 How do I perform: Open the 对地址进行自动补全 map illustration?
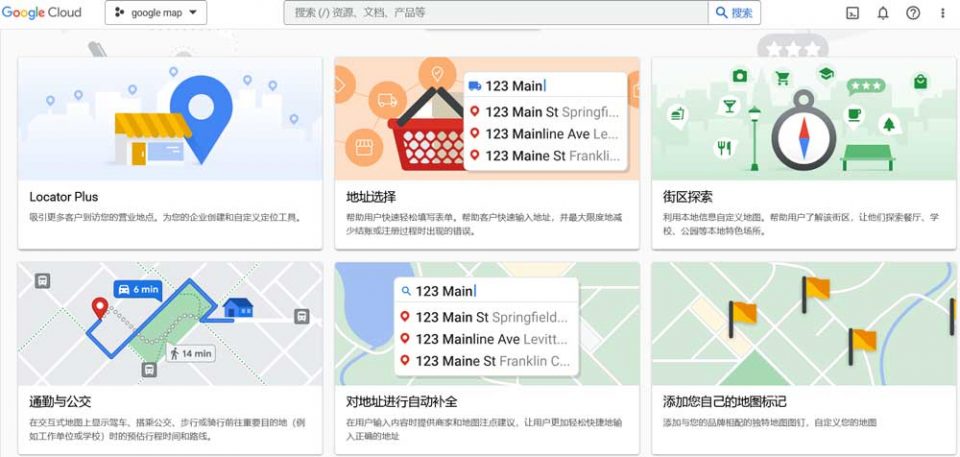point(487,324)
